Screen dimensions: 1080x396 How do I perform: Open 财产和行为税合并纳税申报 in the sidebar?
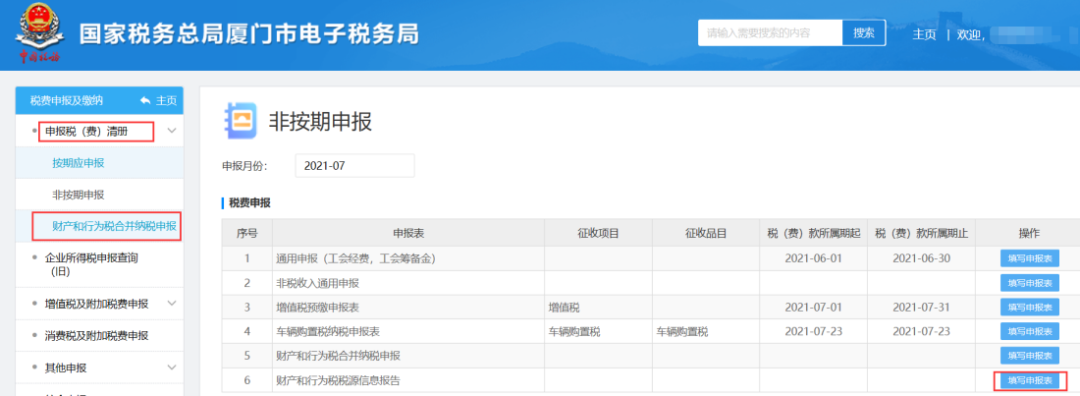(114, 226)
